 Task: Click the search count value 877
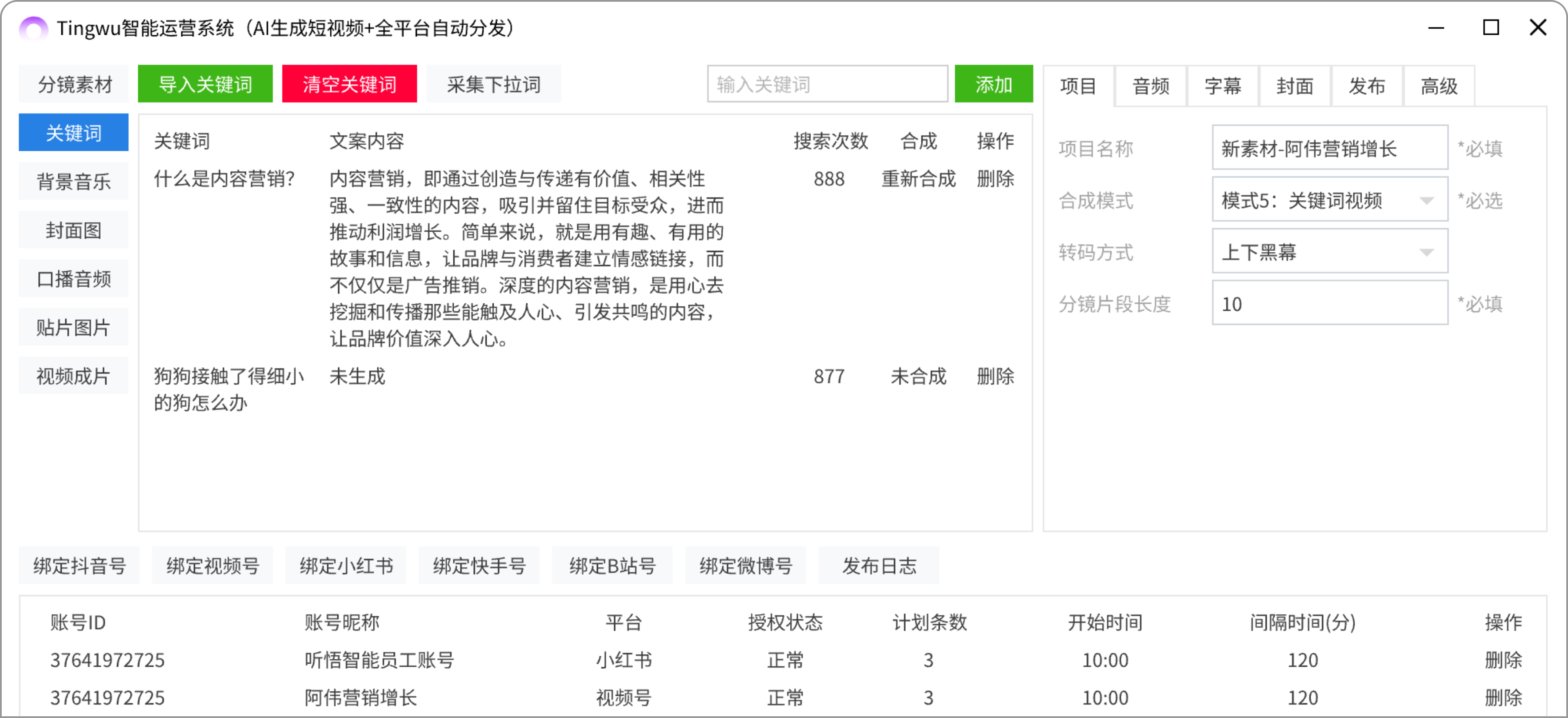829,376
